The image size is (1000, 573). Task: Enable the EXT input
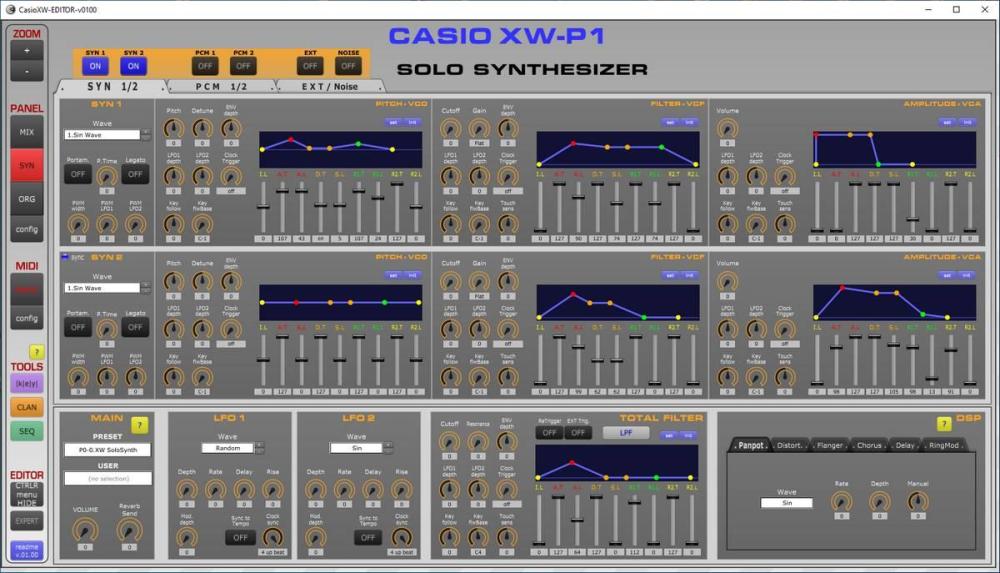(x=310, y=66)
